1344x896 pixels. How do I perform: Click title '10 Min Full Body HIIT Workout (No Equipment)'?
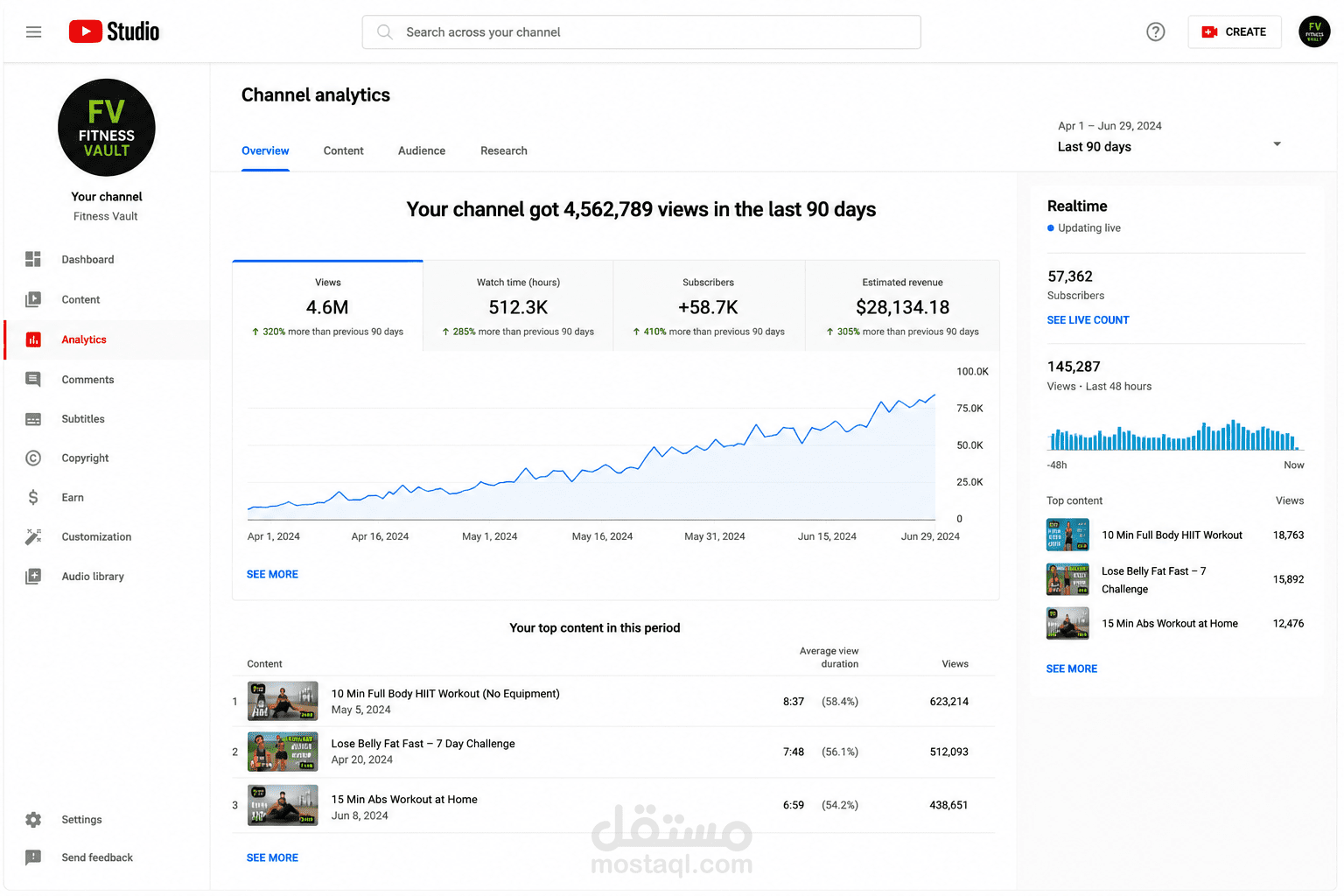pos(445,694)
